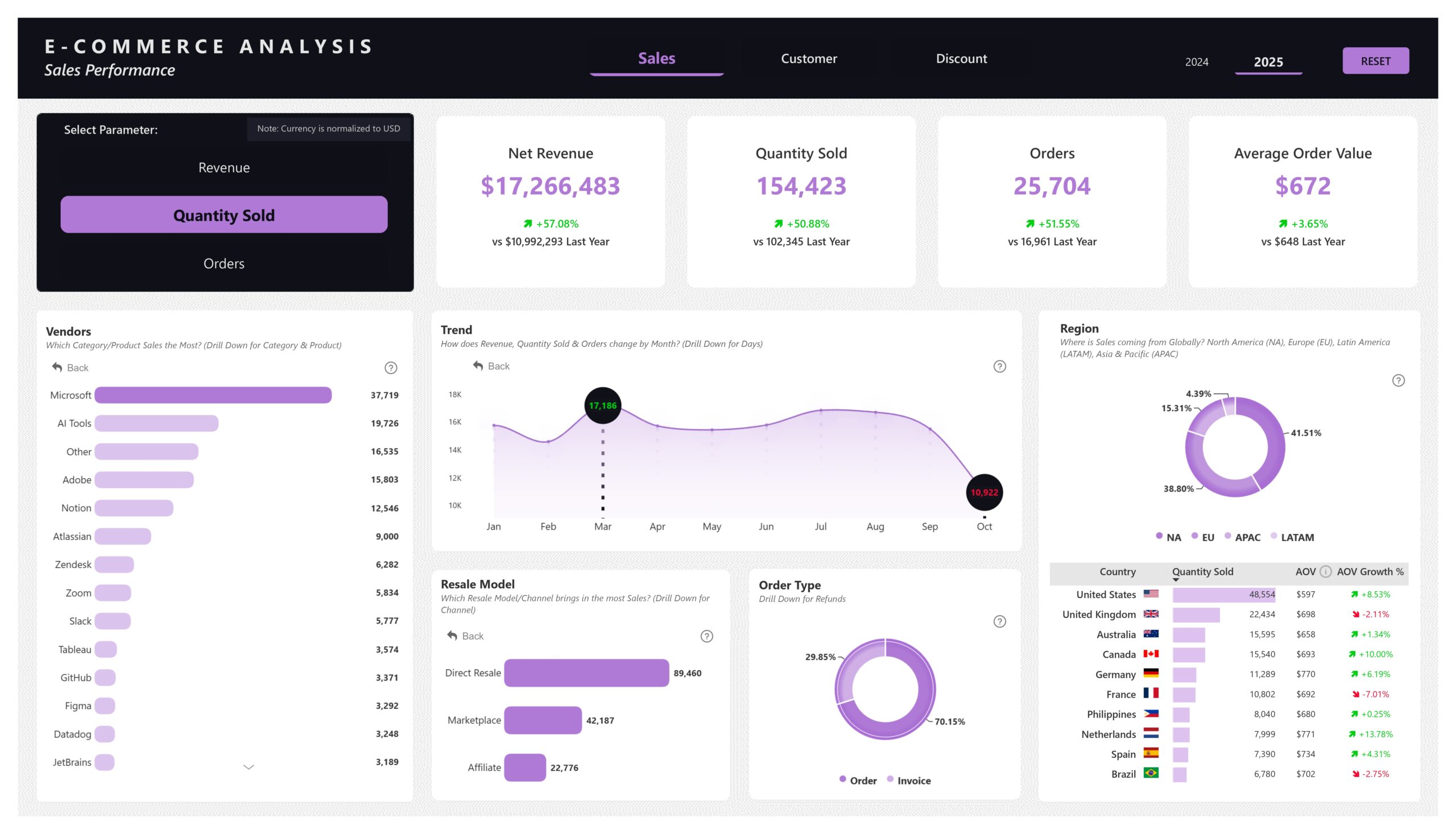
Task: Select the March data point on the Trend chart
Action: pyautogui.click(x=602, y=405)
